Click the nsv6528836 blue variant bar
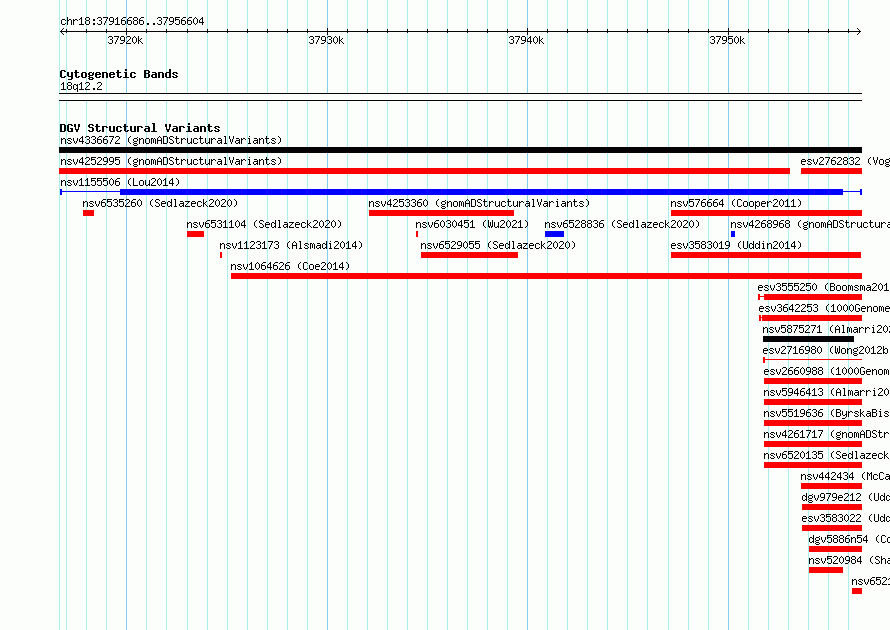 555,234
